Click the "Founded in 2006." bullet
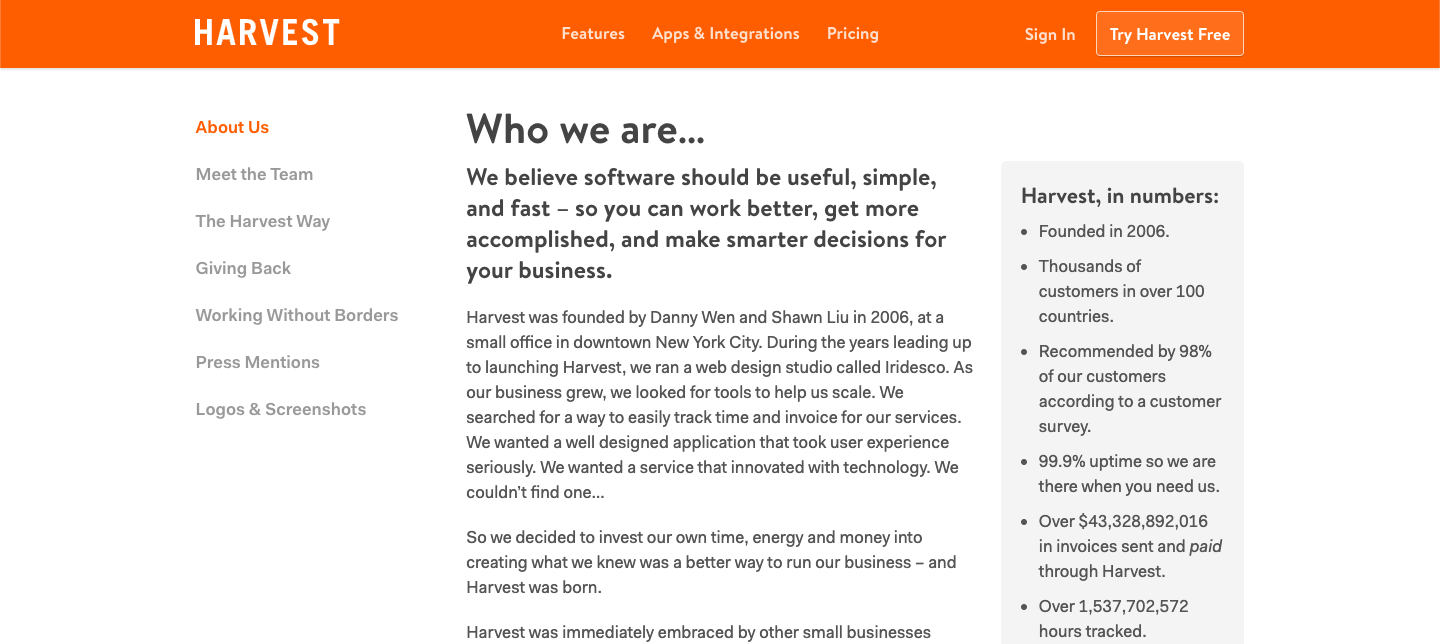This screenshot has height=644, width=1440. coord(1104,231)
